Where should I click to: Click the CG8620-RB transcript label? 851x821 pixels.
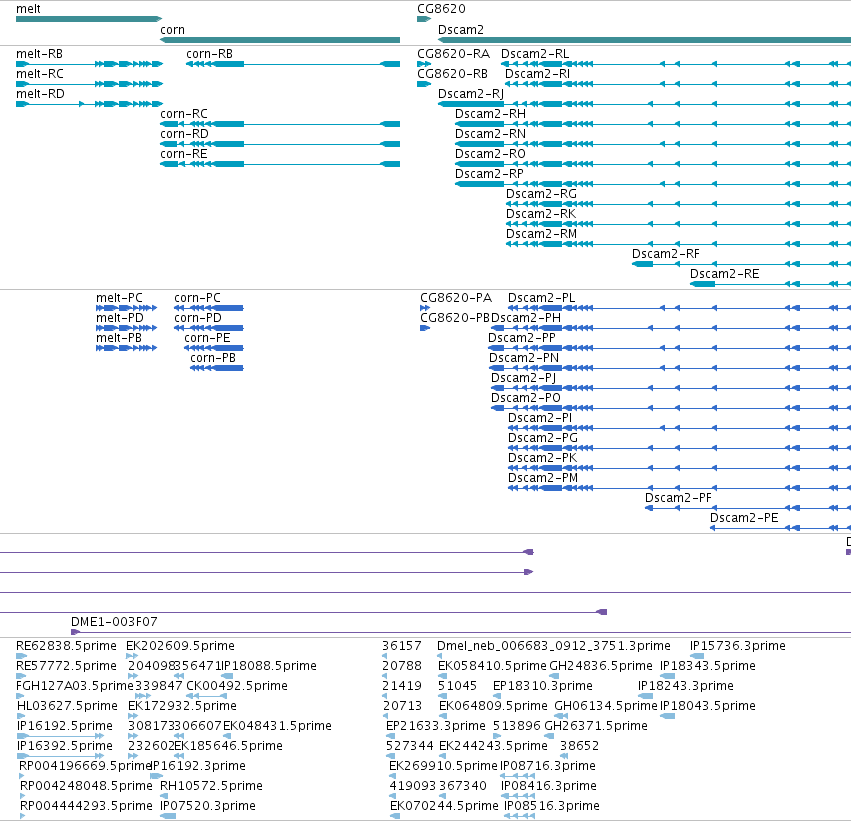pos(453,74)
